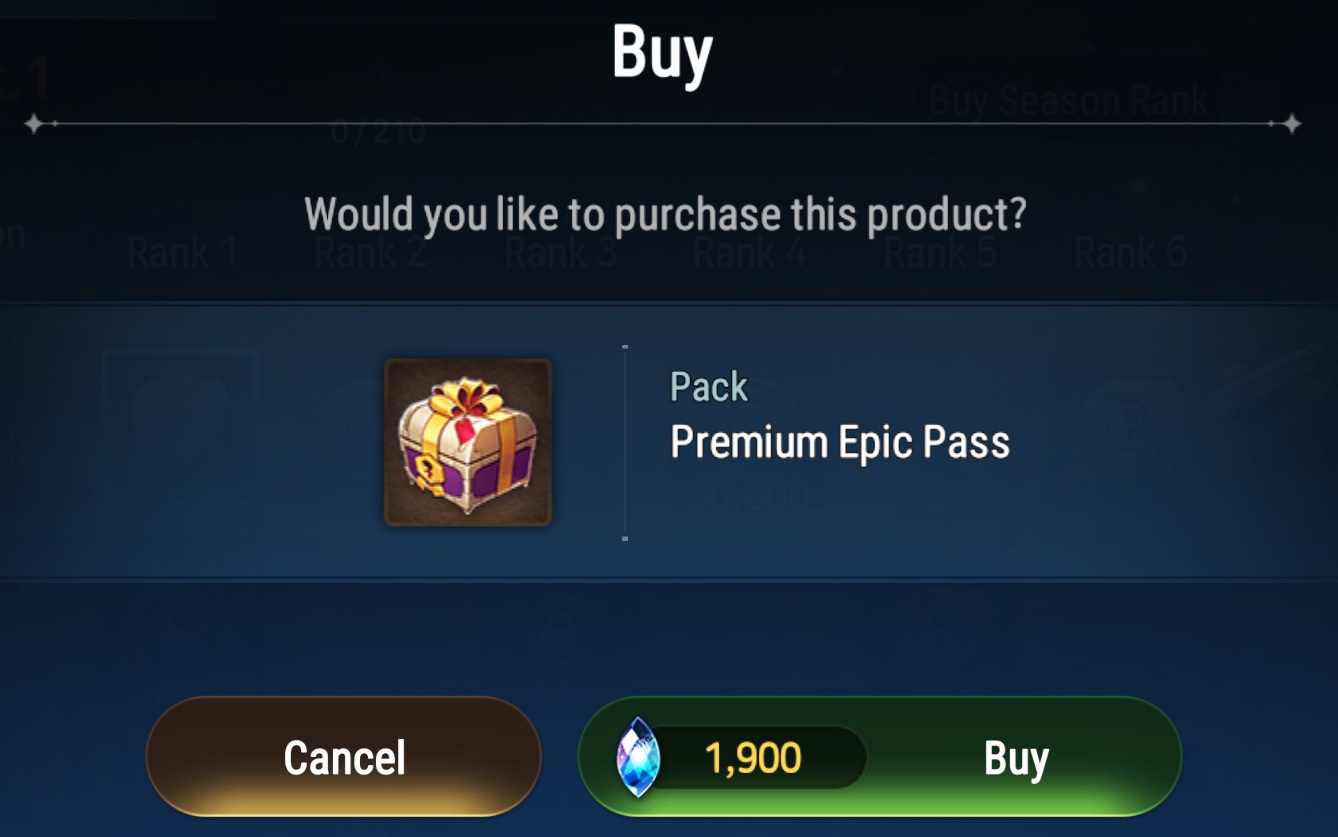
Task: Click the 0/210 season progress counter
Action: point(378,132)
